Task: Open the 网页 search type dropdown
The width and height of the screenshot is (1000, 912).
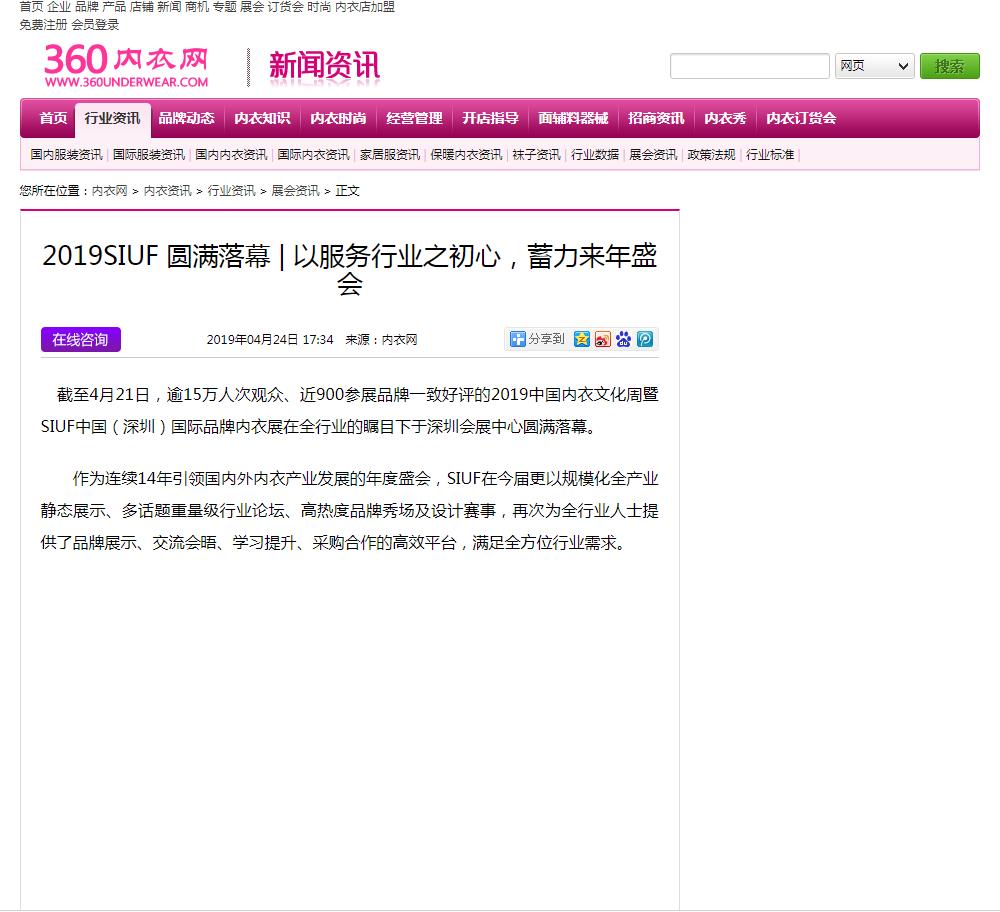Action: pyautogui.click(x=874, y=66)
